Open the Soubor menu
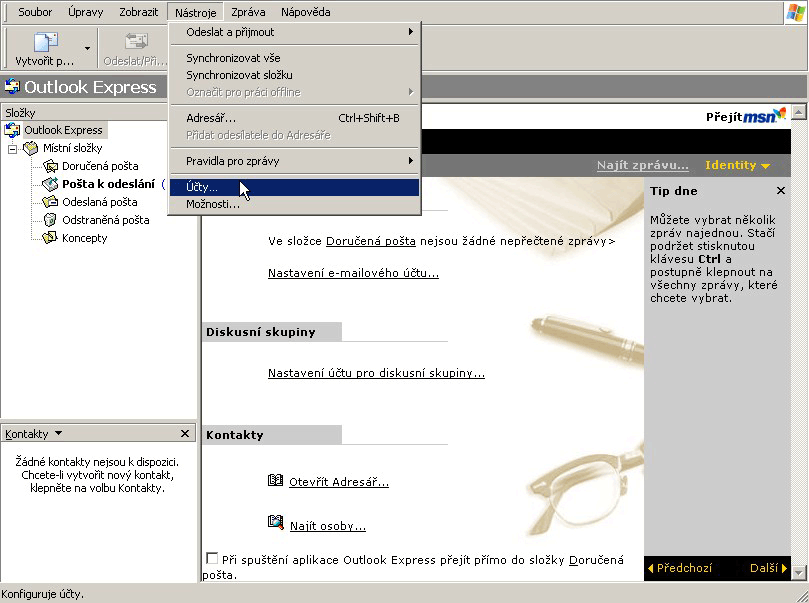 35,12
